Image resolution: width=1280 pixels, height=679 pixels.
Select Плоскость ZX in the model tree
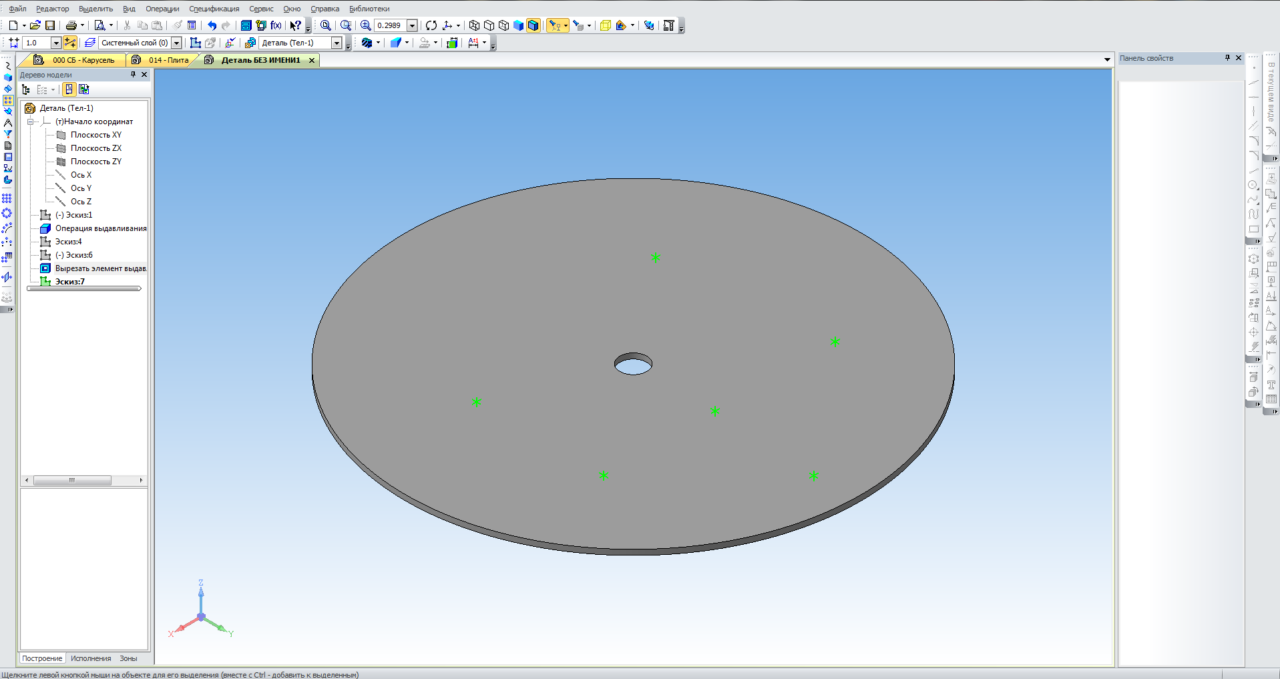point(96,148)
